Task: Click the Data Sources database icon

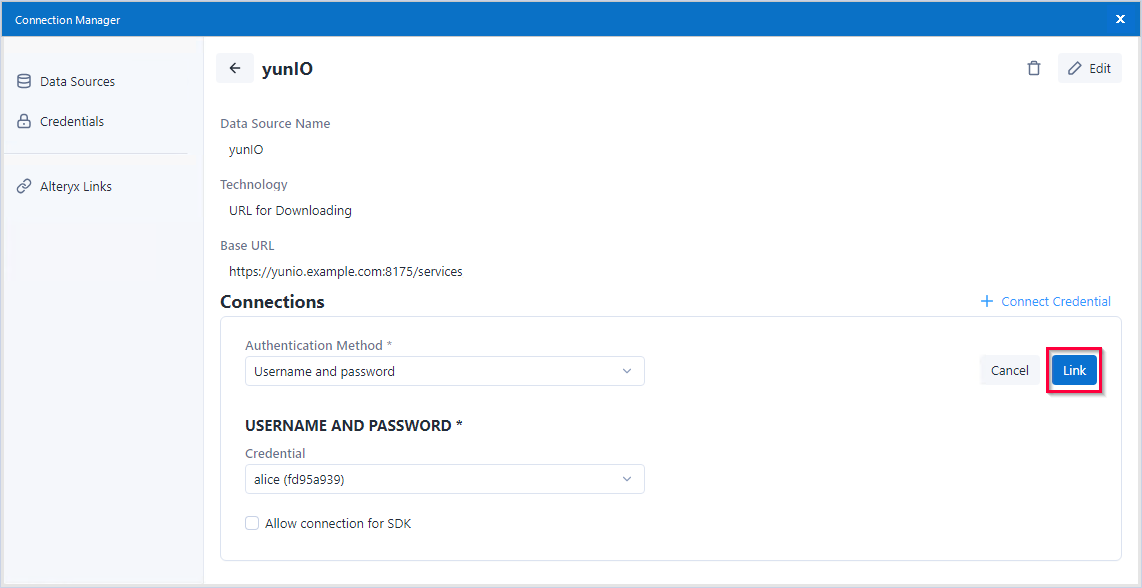Action: coord(24,82)
